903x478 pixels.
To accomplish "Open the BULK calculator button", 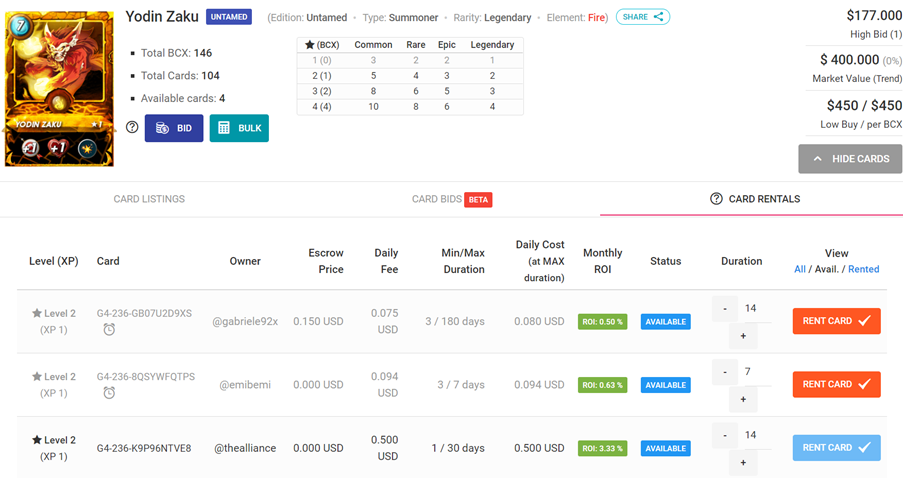I will tap(239, 128).
